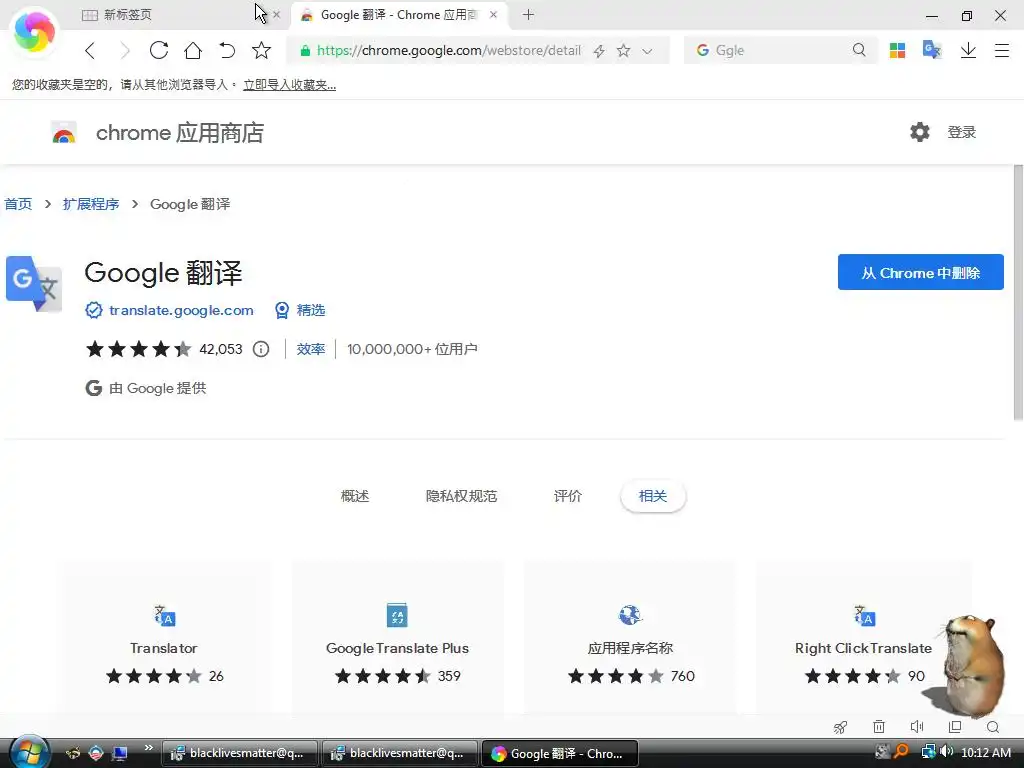Open the 效率 category link

(311, 349)
